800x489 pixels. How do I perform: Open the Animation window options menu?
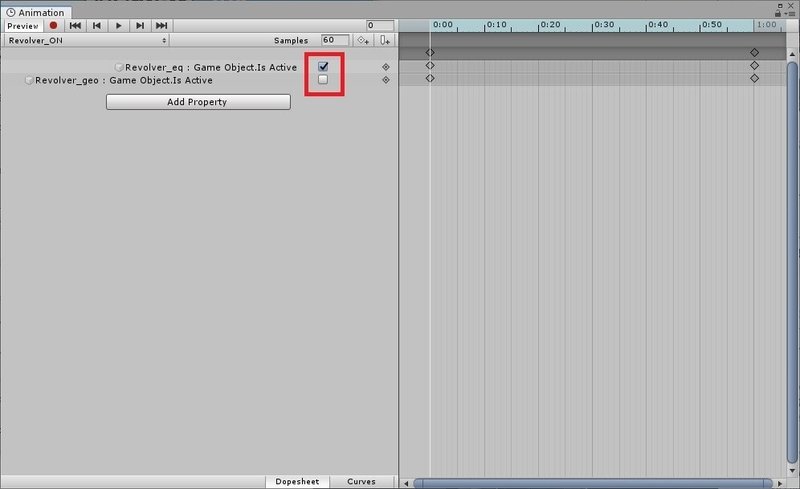(x=791, y=14)
